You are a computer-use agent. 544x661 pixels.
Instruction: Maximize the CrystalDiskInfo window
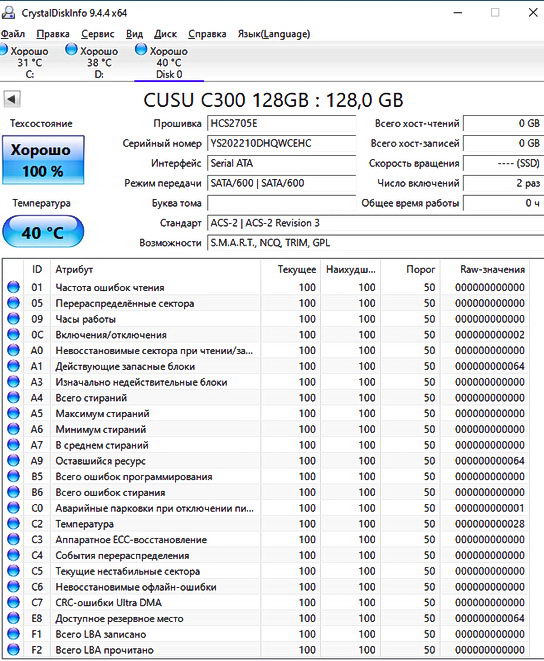[x=495, y=13]
